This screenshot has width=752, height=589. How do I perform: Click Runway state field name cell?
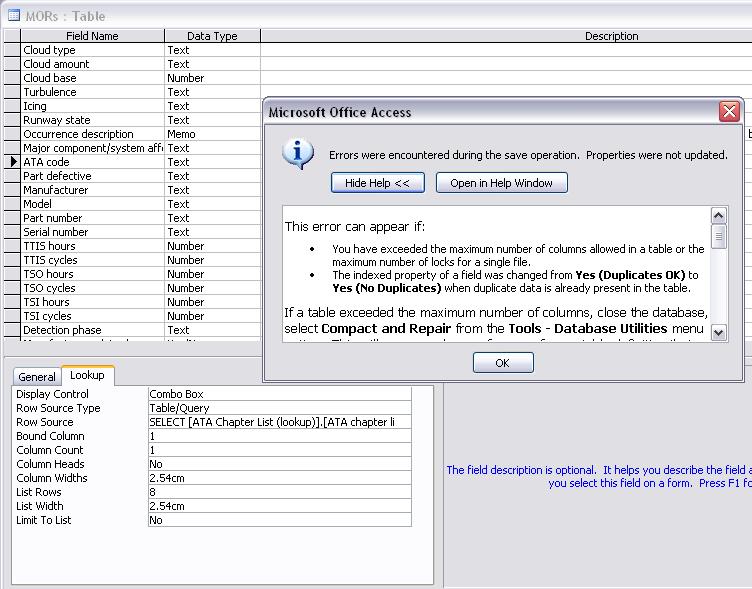93,120
